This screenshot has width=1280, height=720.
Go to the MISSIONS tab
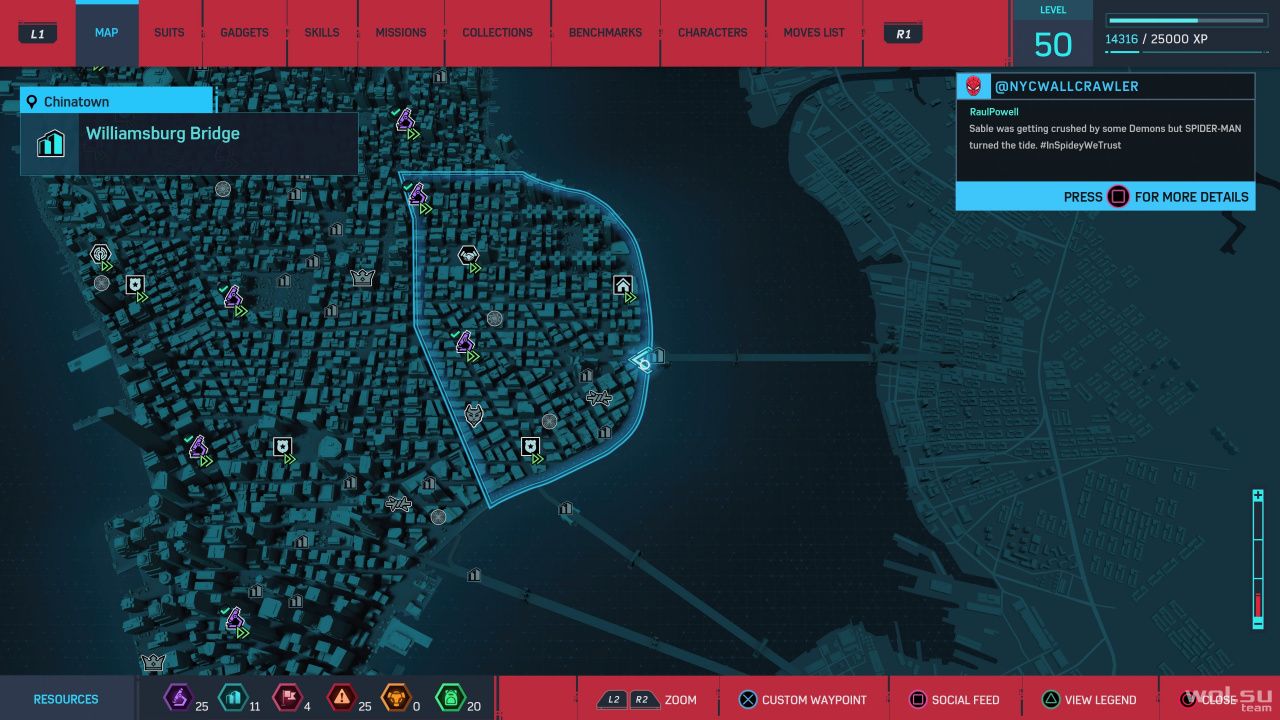pyautogui.click(x=401, y=33)
